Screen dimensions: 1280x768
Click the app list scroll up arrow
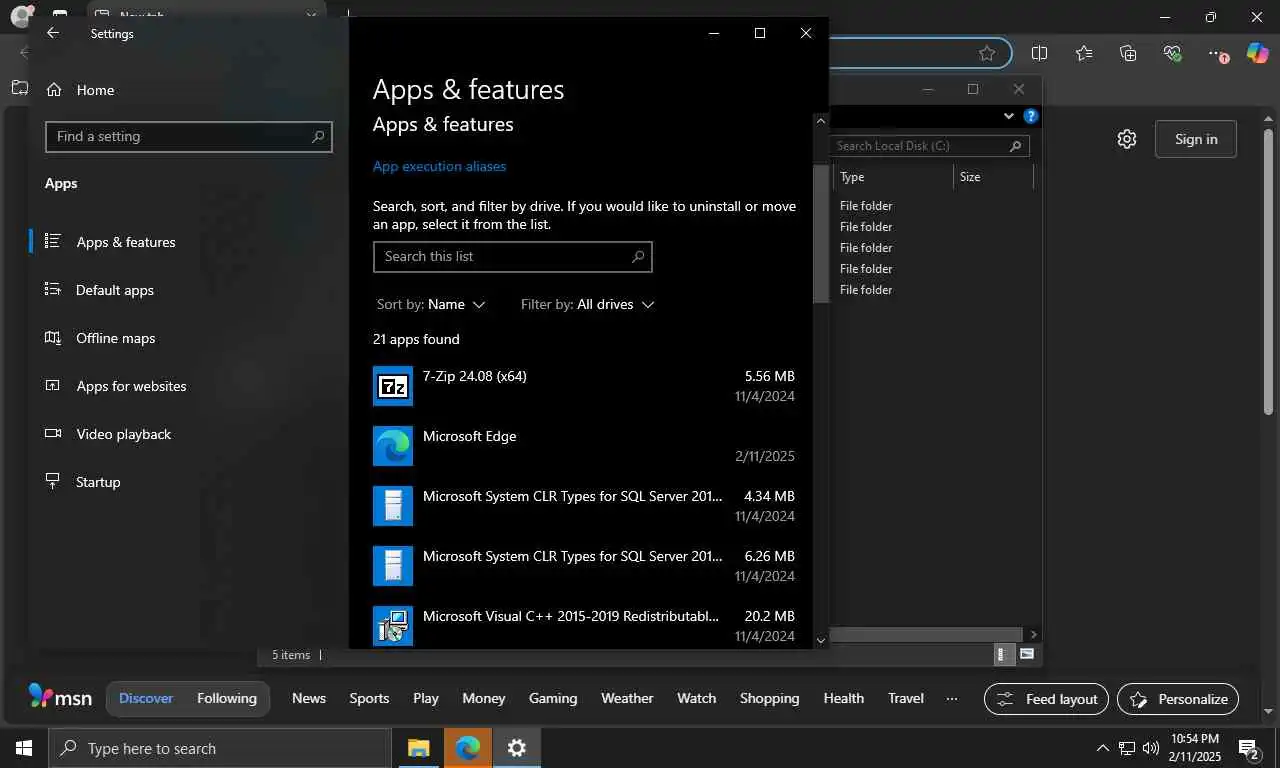pos(821,121)
